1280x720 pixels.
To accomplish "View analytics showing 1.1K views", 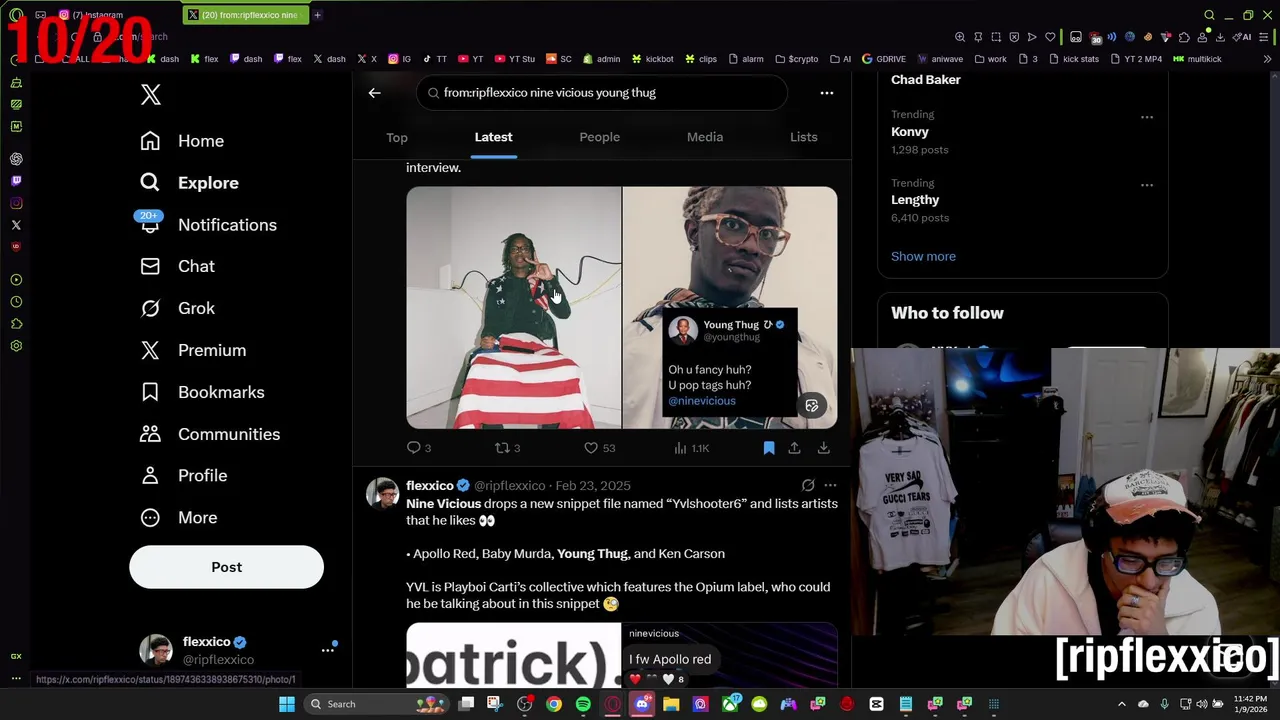I will pyautogui.click(x=691, y=448).
